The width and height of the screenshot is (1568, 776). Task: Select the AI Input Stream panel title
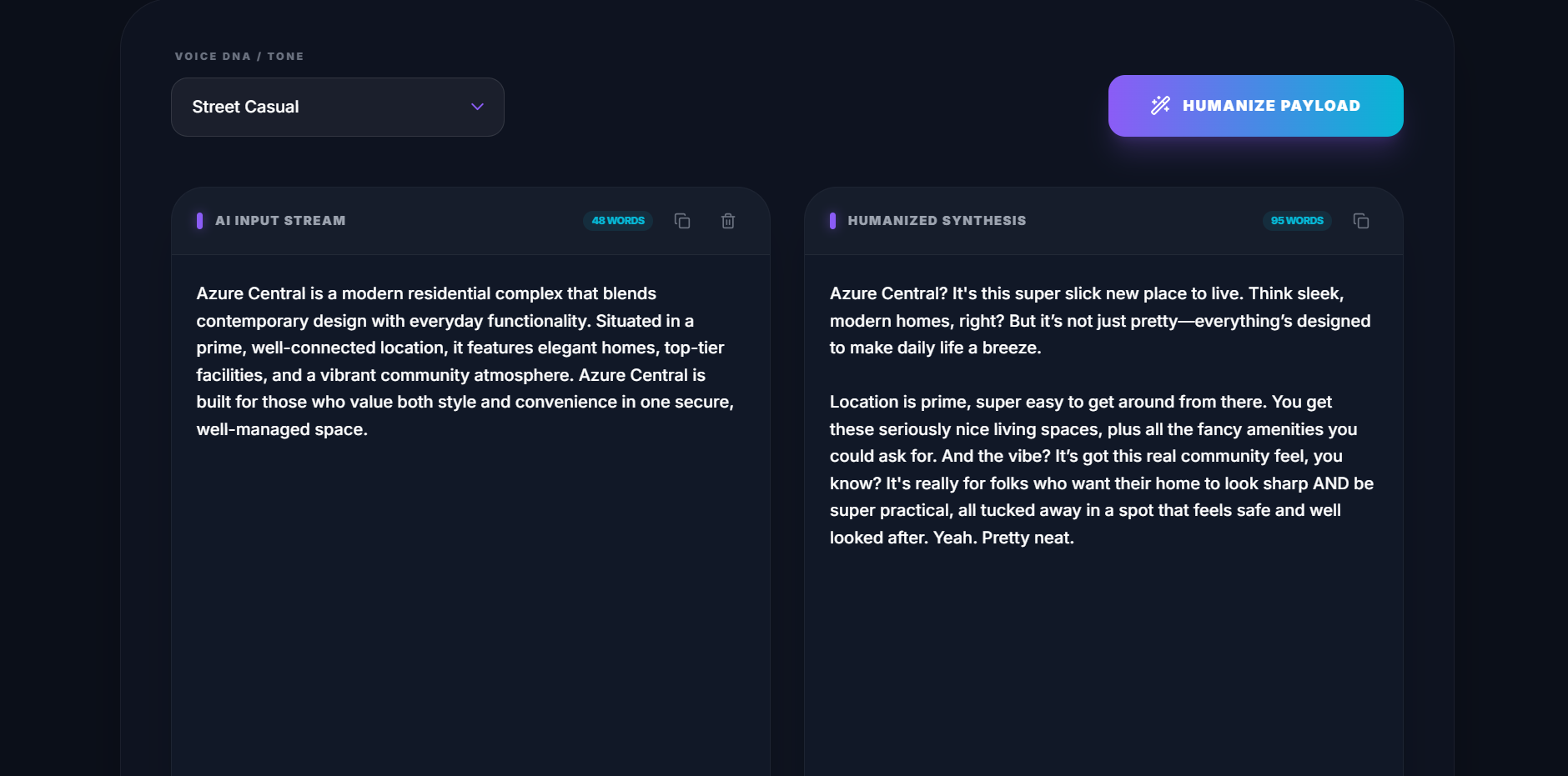point(280,221)
